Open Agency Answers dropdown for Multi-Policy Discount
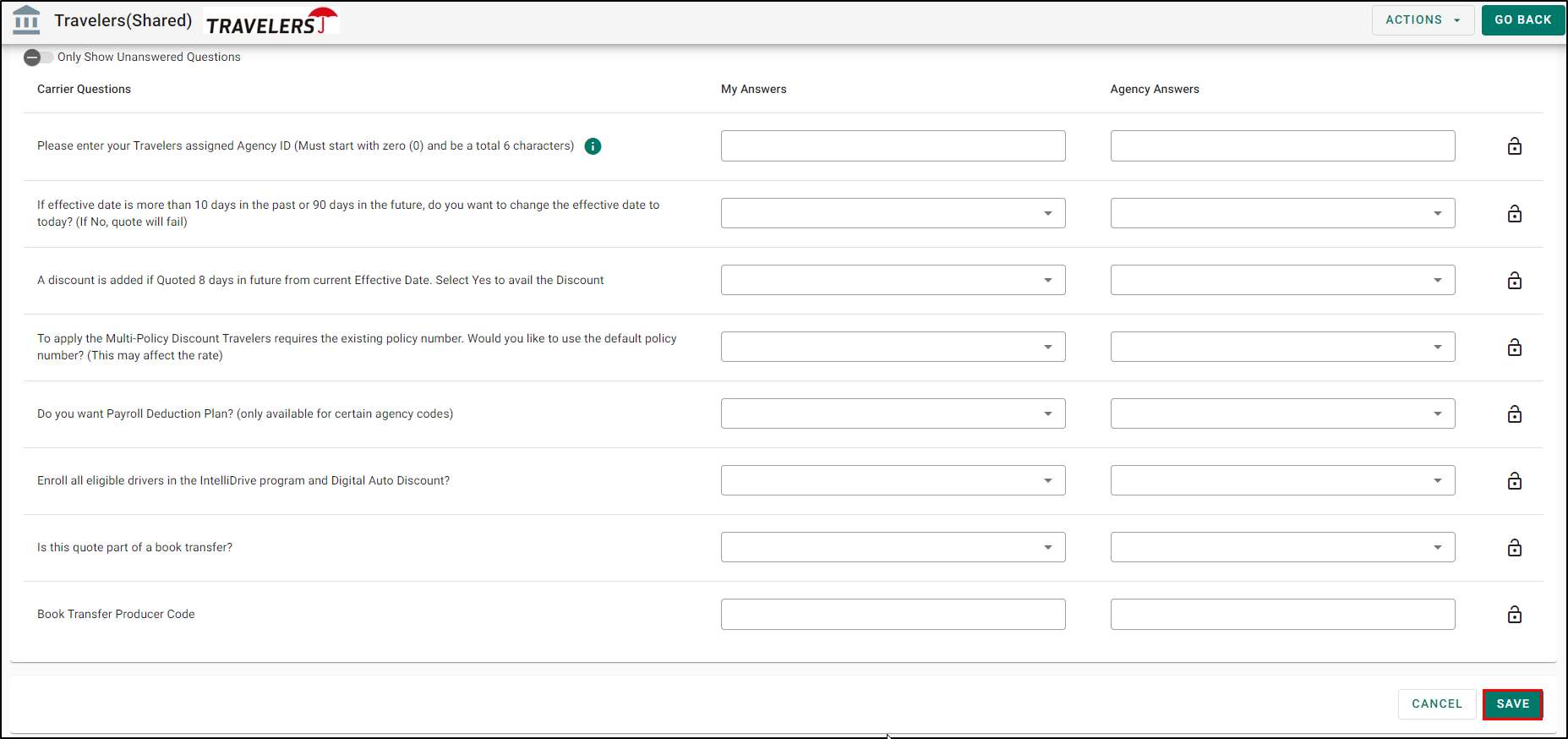This screenshot has height=739, width=1568. 1282,347
